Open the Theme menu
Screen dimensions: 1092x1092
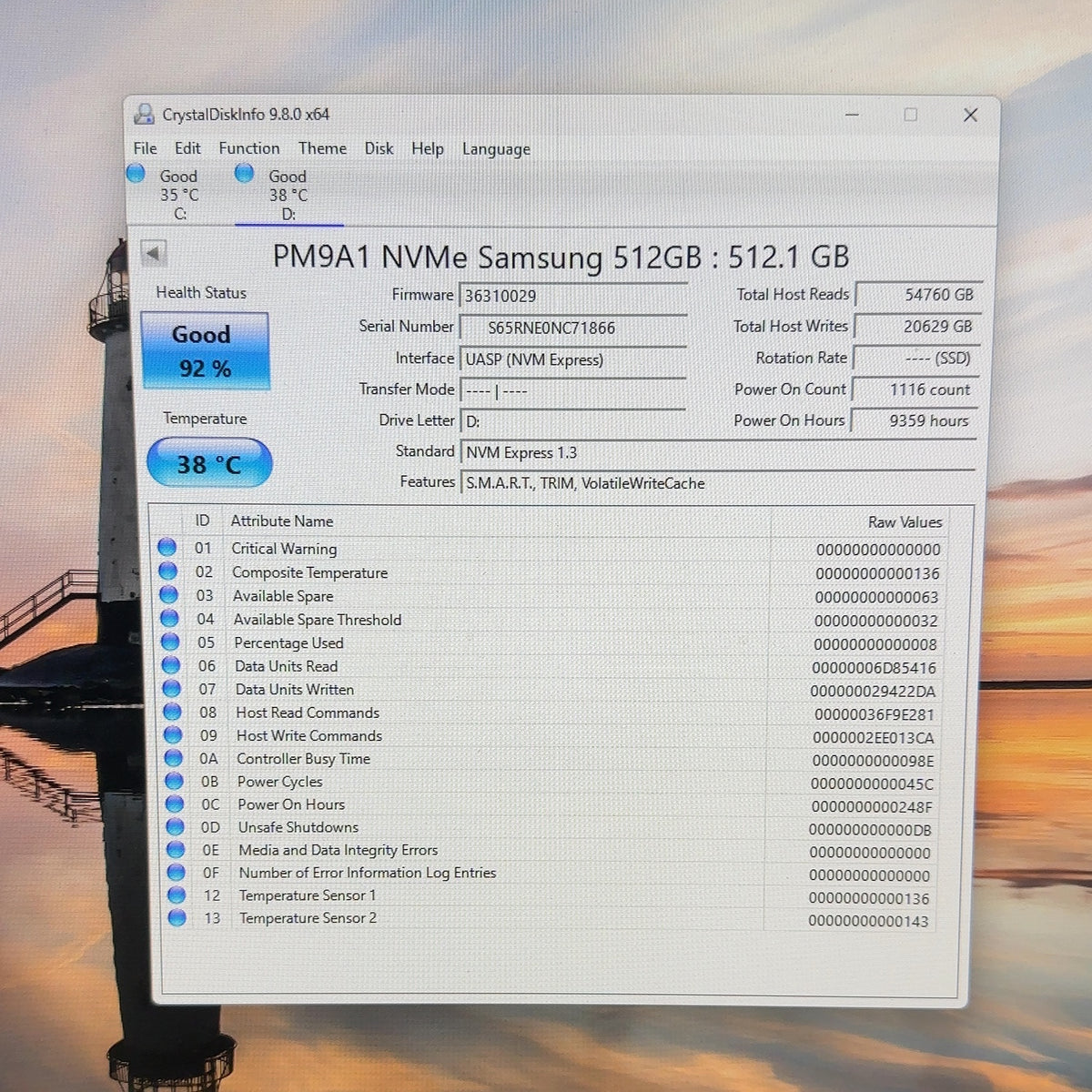(x=322, y=148)
